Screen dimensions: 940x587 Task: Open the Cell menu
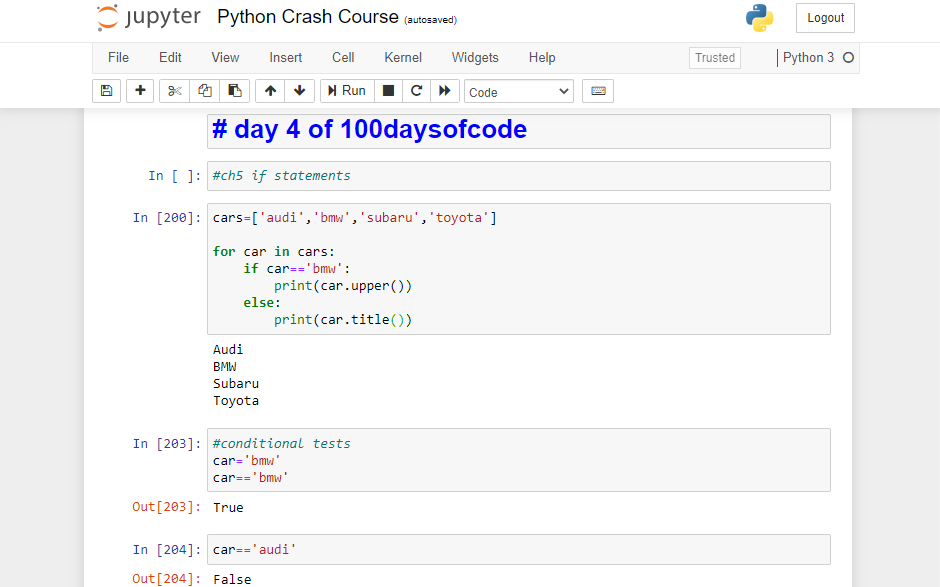tap(343, 58)
